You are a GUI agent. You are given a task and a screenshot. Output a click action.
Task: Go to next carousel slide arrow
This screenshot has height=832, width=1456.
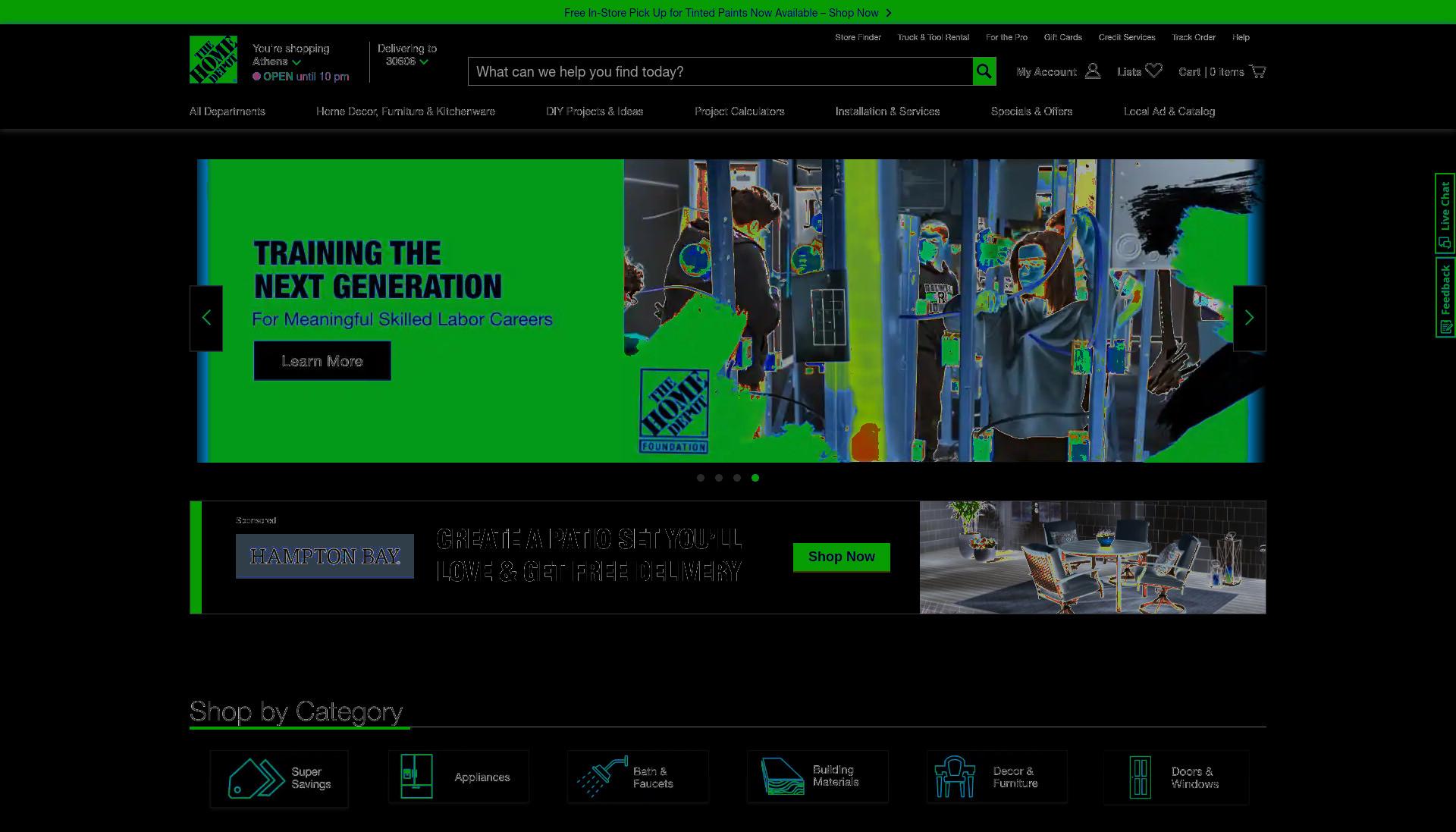[x=1250, y=318]
